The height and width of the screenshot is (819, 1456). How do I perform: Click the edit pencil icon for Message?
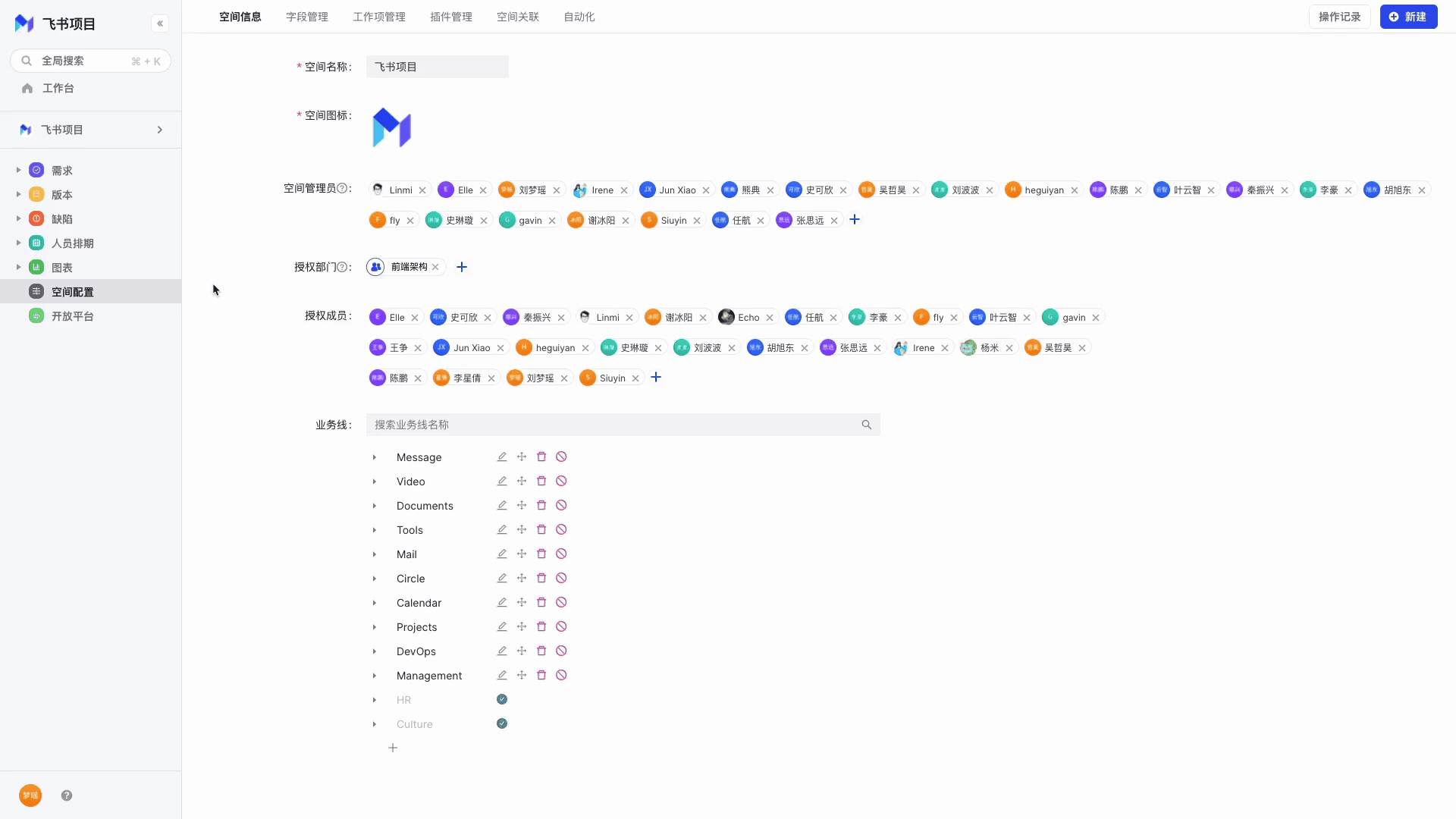point(502,457)
